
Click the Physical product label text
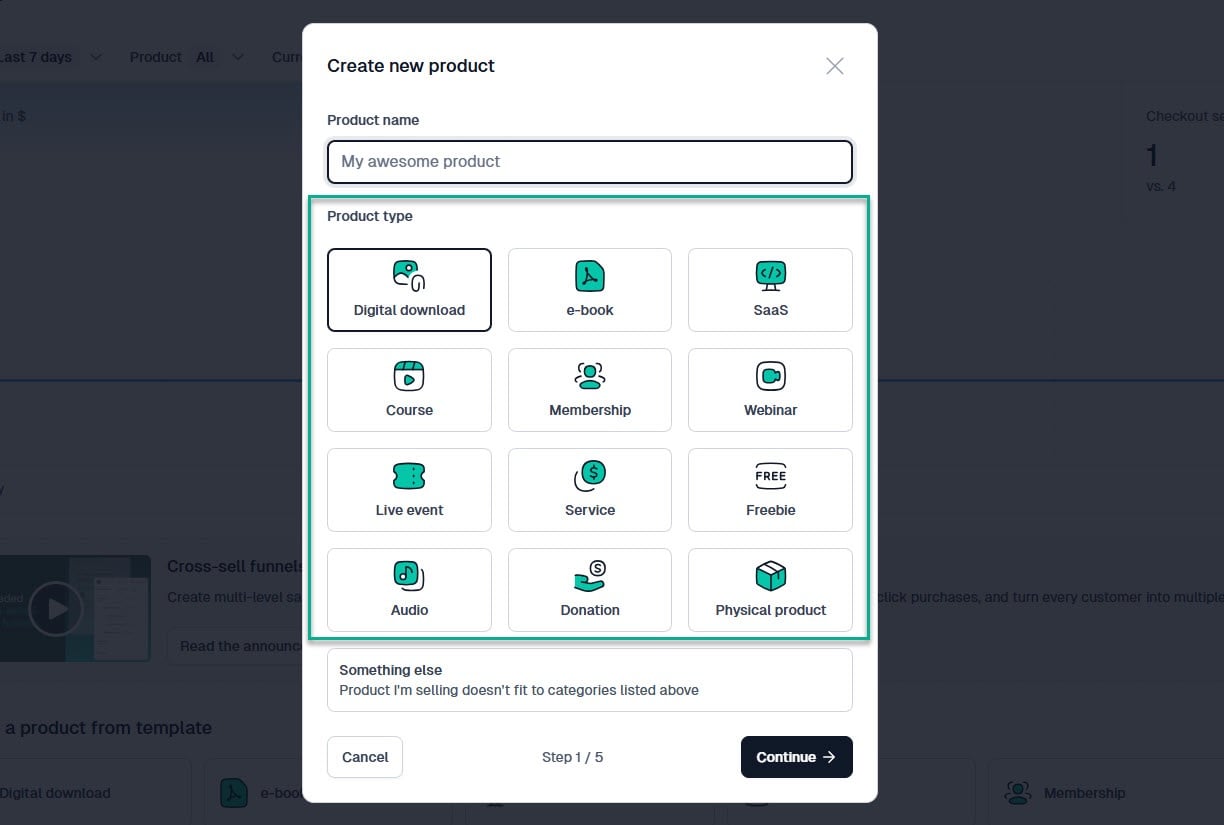point(770,610)
